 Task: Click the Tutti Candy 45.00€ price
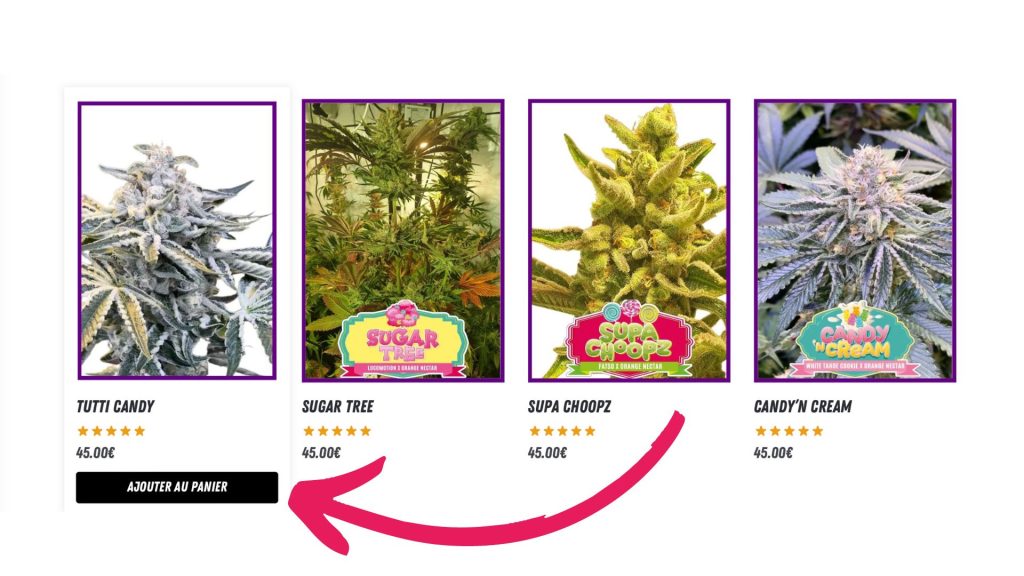click(x=95, y=453)
